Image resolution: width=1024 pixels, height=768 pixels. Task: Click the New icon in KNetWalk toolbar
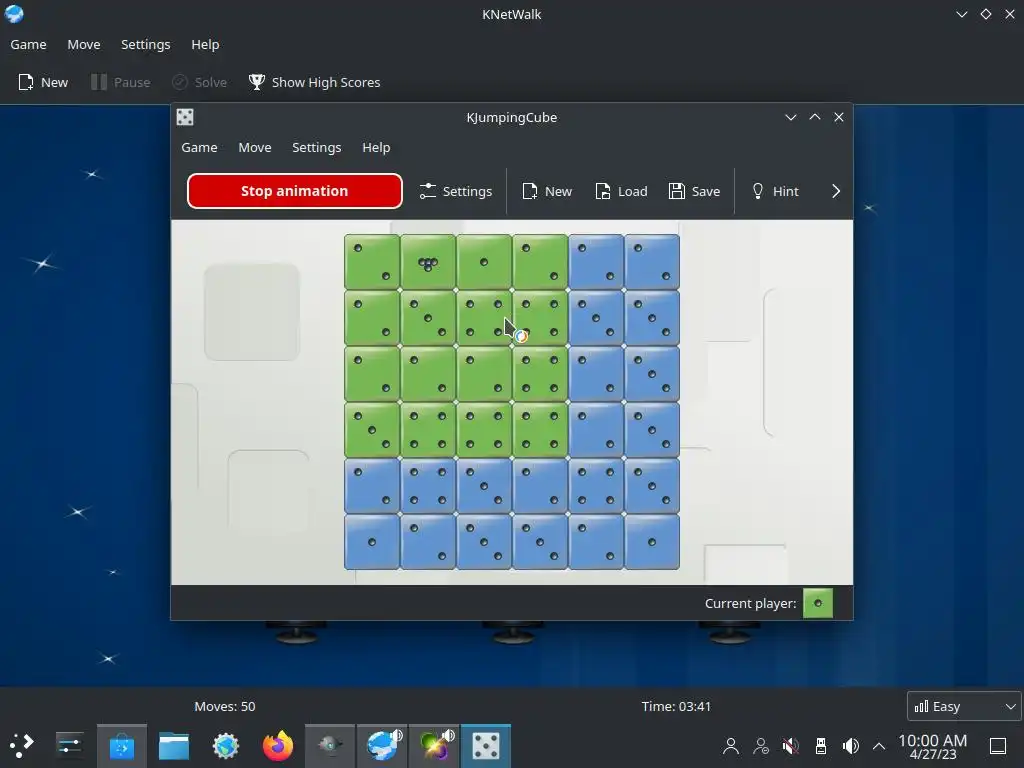[26, 82]
